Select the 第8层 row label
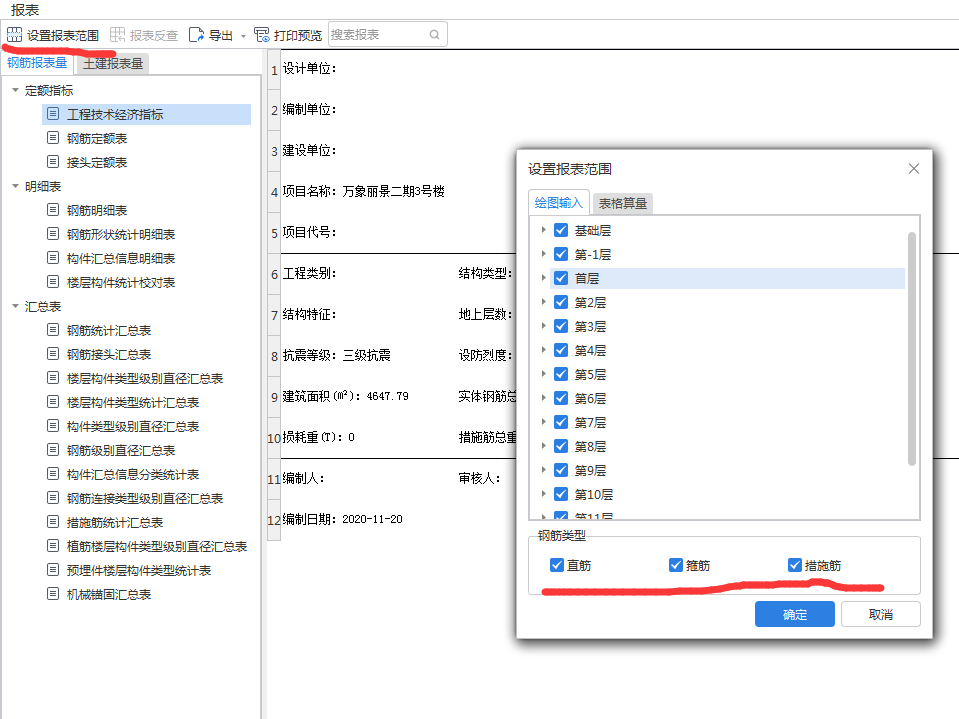 tap(590, 446)
